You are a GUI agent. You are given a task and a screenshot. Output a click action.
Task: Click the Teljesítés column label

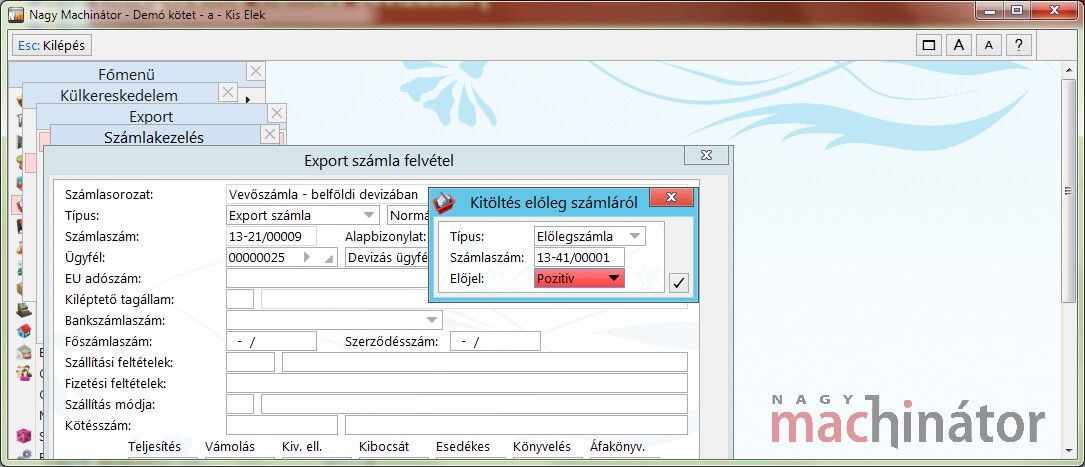pos(154,447)
